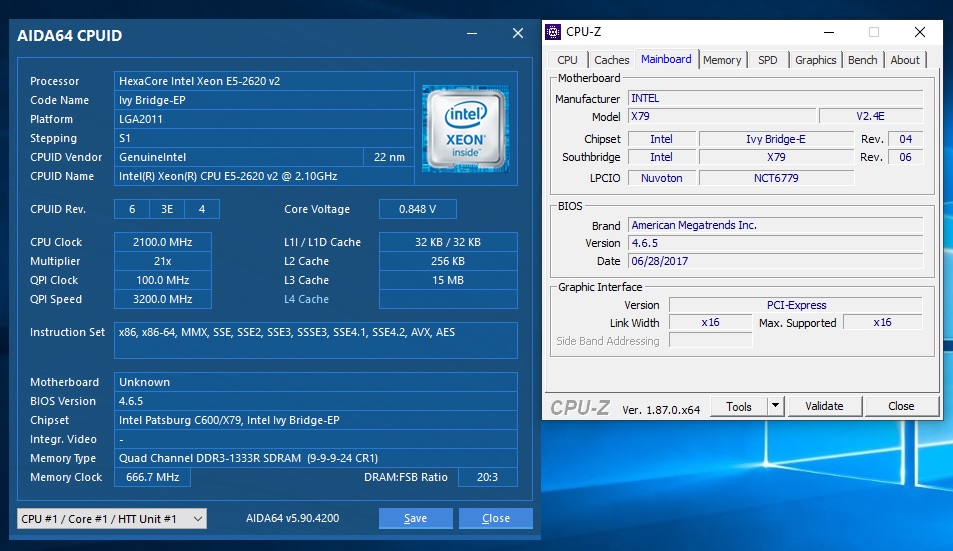Click the Motherboard value Unknown
This screenshot has height=551, width=953.
(315, 382)
